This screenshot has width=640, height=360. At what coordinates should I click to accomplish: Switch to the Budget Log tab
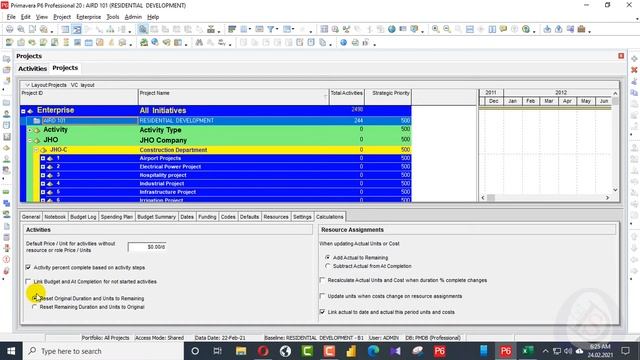coord(83,217)
